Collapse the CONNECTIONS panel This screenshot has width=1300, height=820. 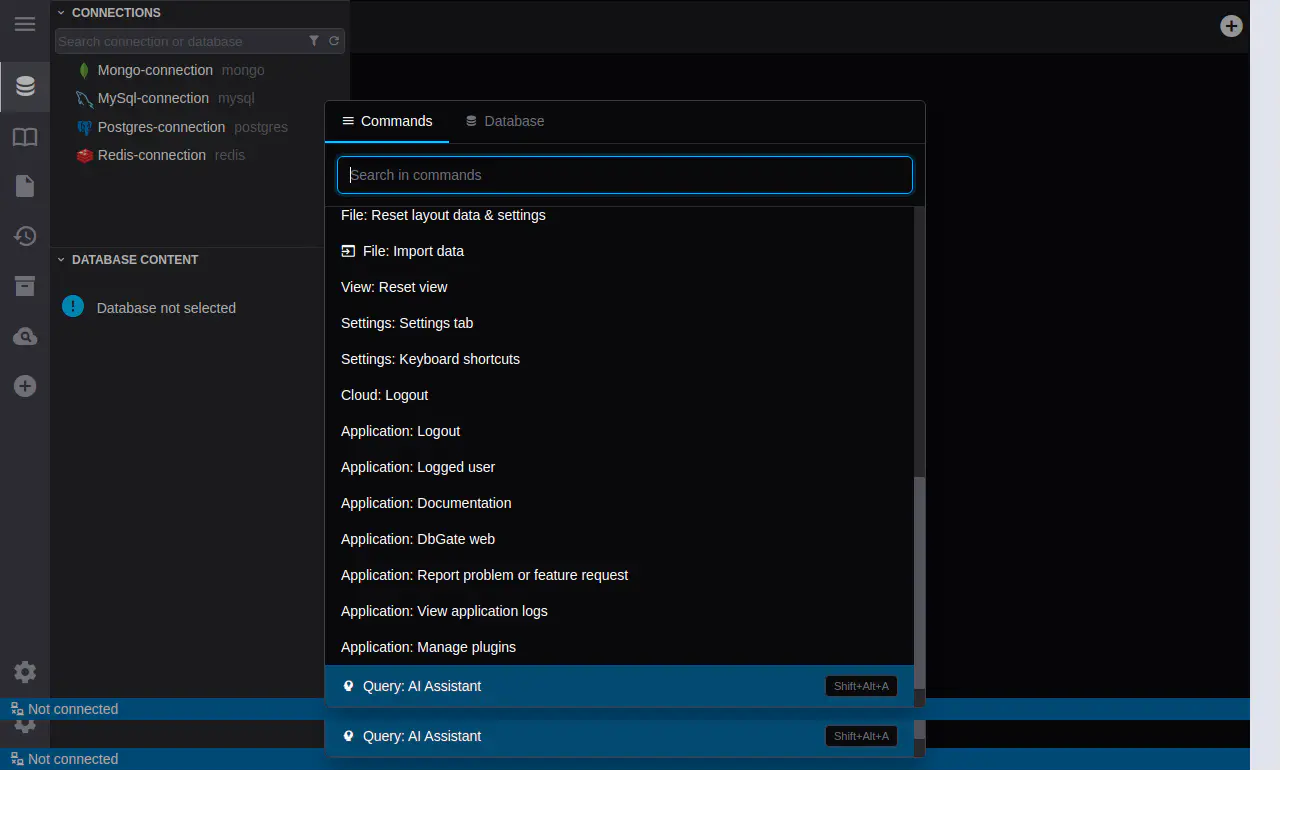61,13
